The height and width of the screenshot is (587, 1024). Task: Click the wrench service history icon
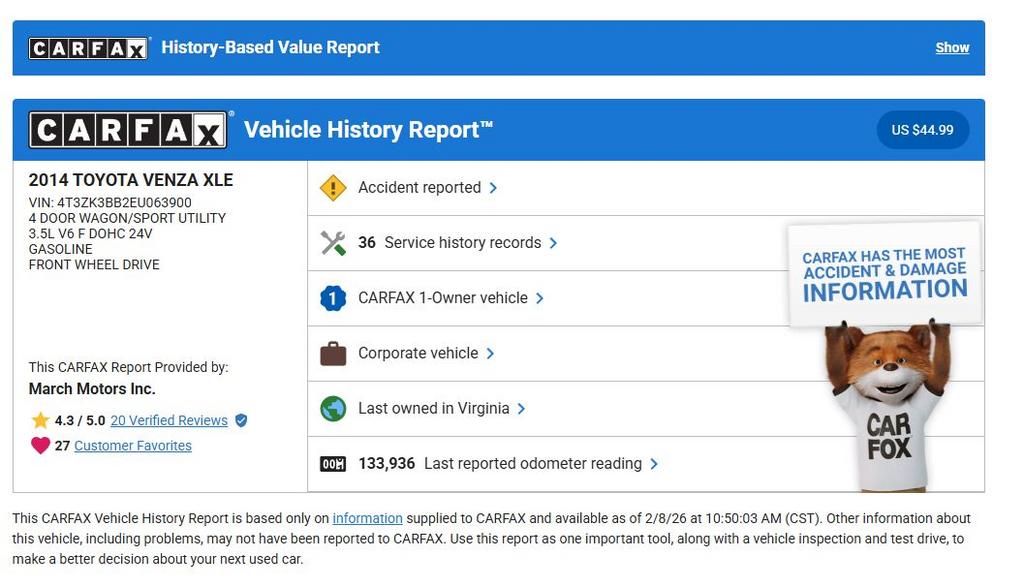tap(333, 243)
